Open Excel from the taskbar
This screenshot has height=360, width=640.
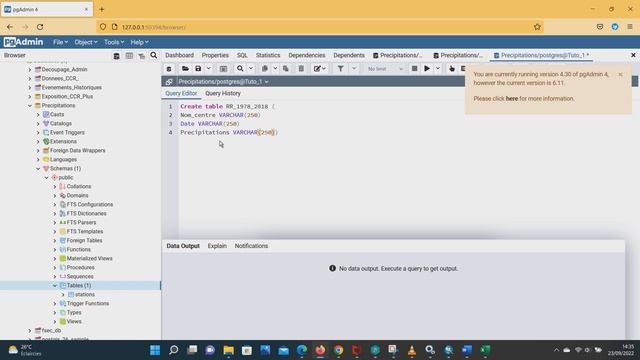pos(485,350)
